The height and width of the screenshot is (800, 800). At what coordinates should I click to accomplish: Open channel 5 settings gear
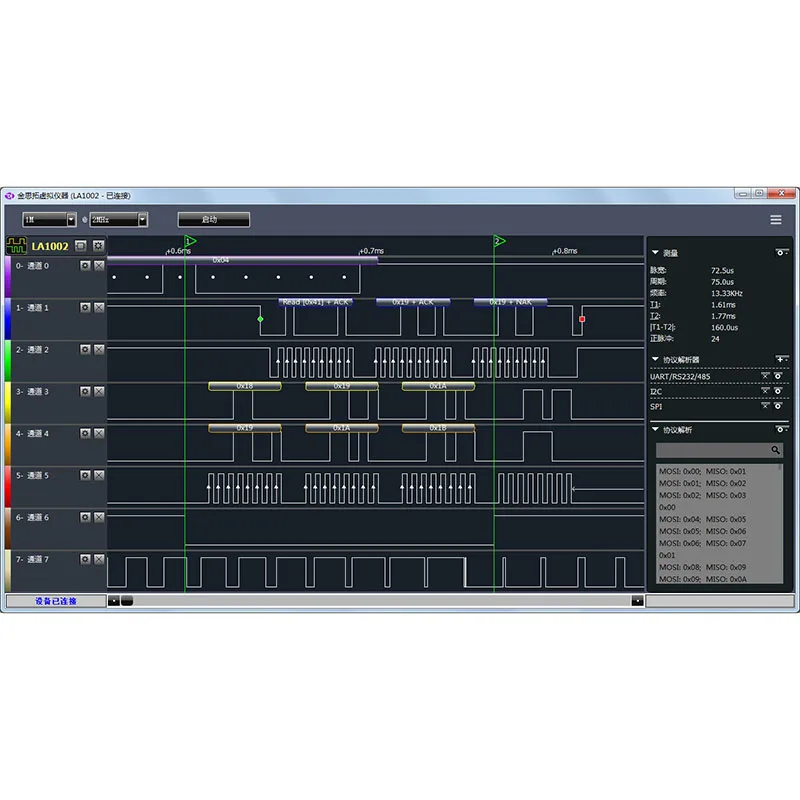85,475
